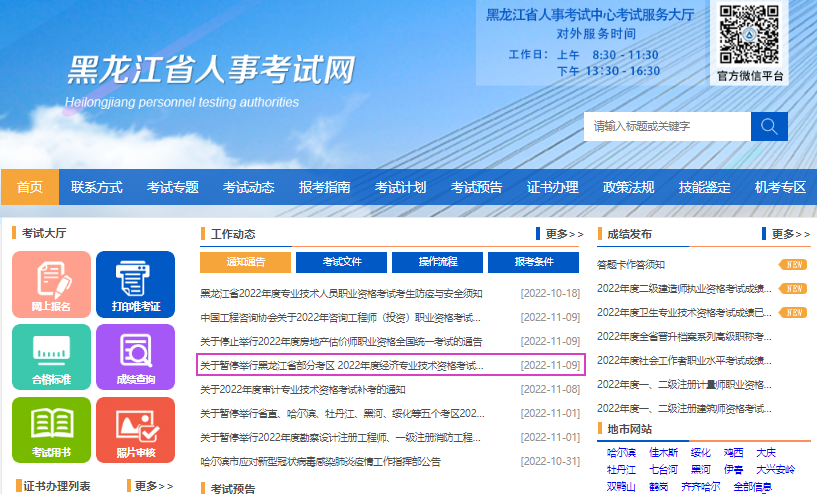Type in the title keyword search field

click(x=666, y=126)
